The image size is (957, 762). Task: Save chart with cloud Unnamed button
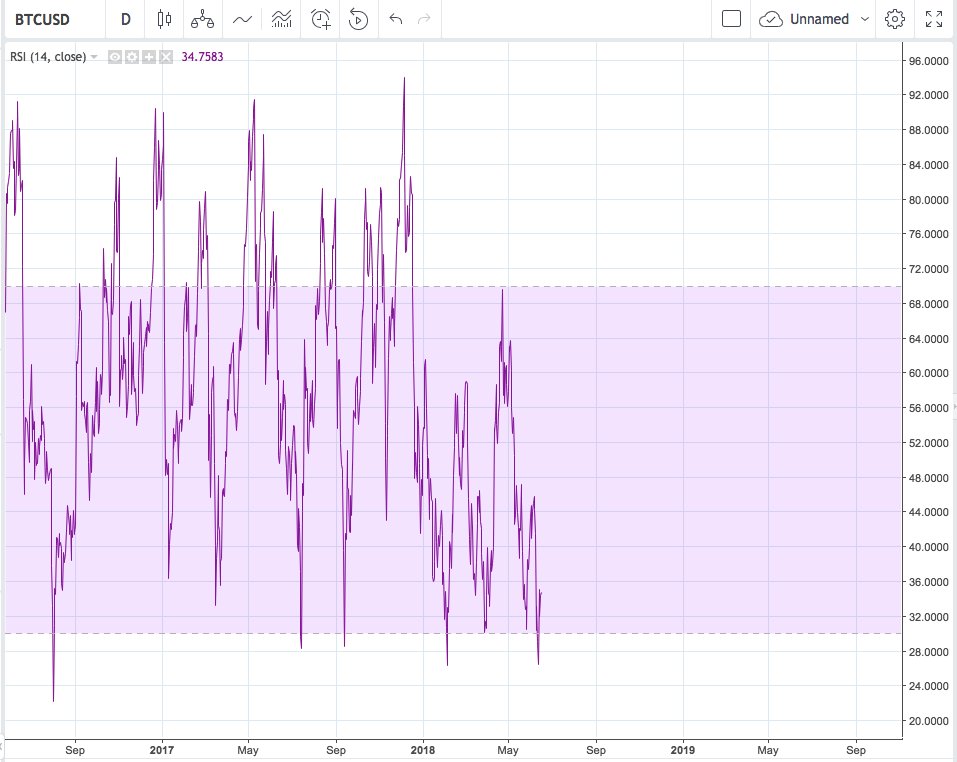[x=804, y=20]
